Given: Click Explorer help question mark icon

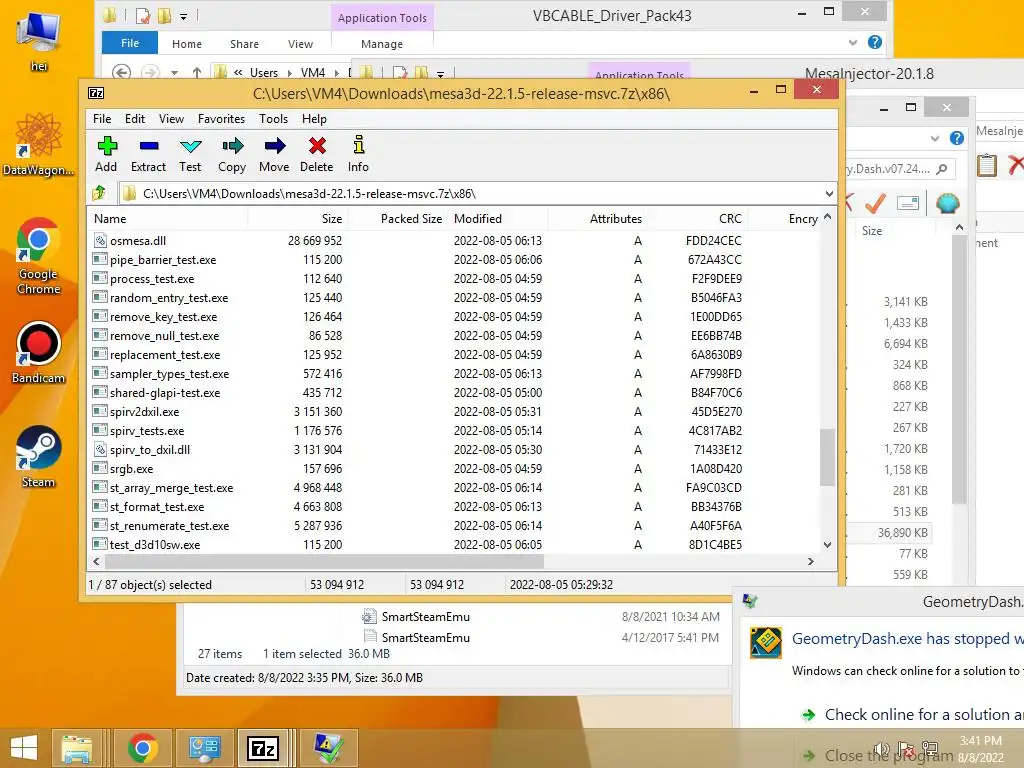Looking at the screenshot, I should coord(875,42).
